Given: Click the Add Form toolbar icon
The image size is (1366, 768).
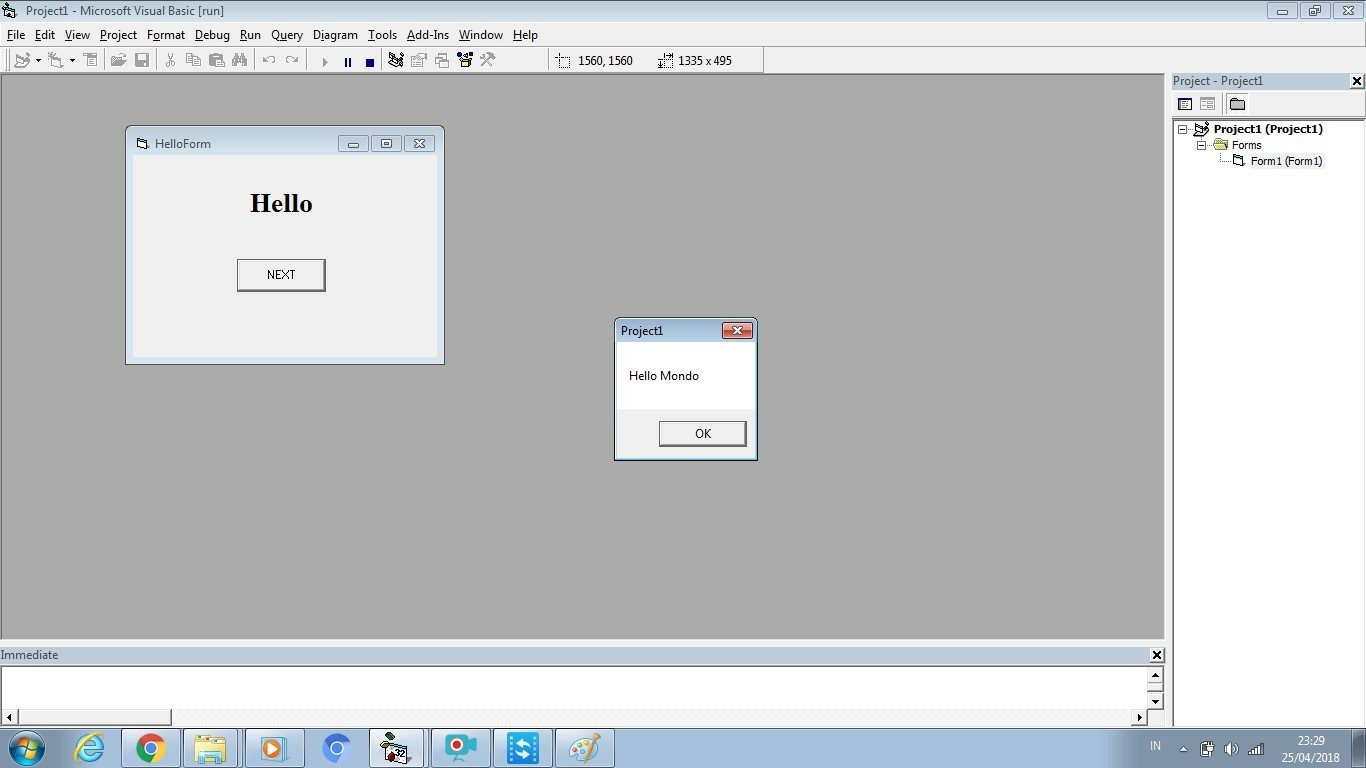Looking at the screenshot, I should tap(55, 61).
